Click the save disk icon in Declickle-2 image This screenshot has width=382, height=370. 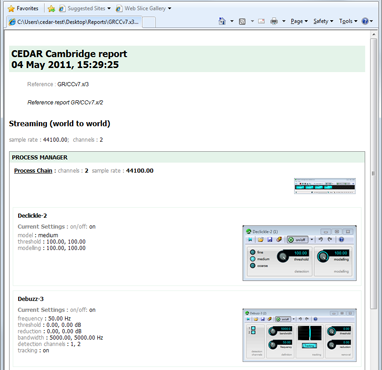pyautogui.click(x=270, y=239)
